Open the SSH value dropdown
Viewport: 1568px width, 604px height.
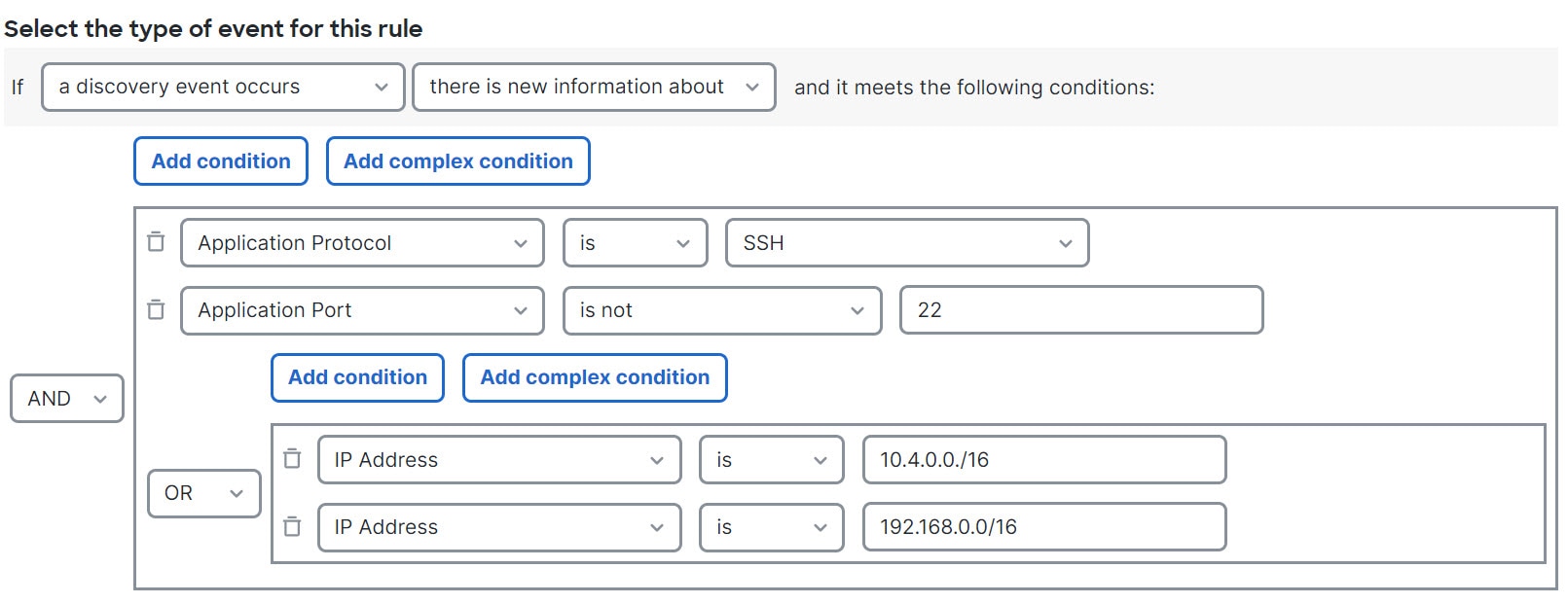pos(907,243)
